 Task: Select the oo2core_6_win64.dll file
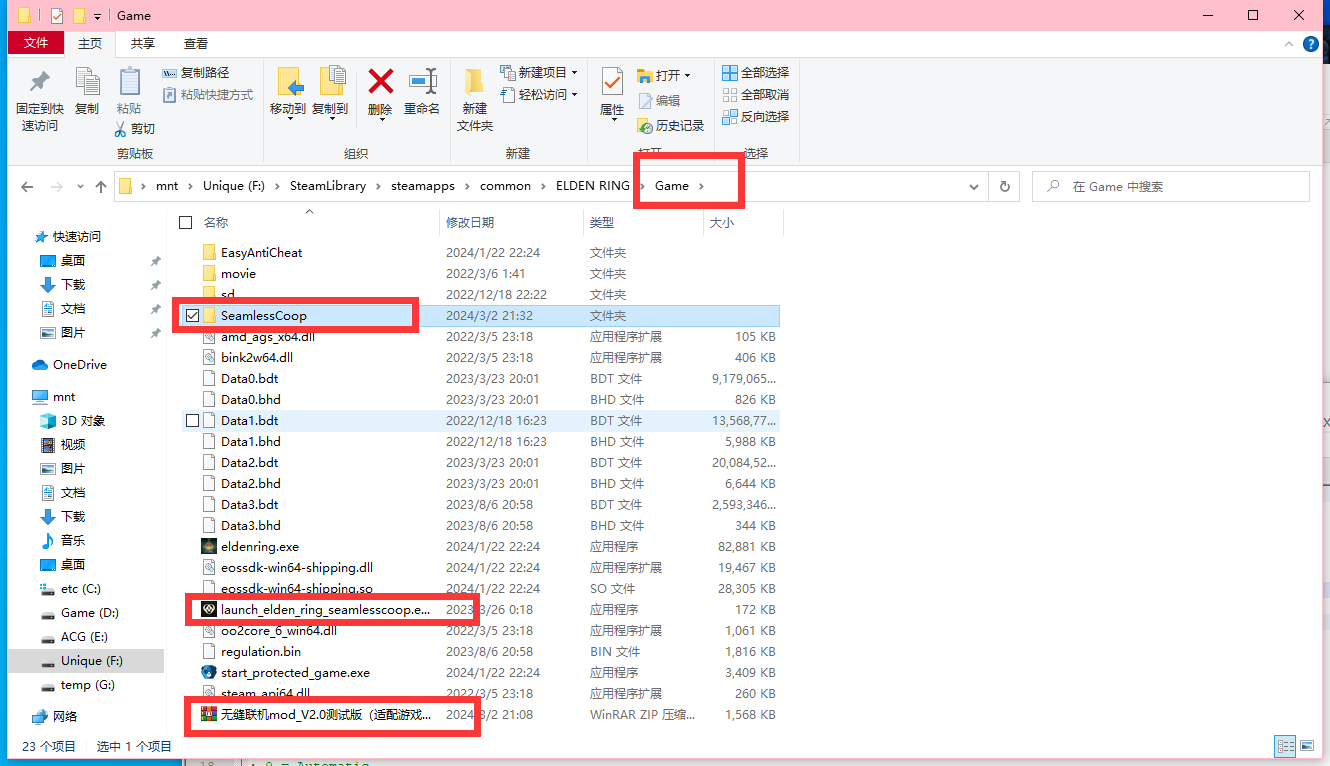coord(278,631)
